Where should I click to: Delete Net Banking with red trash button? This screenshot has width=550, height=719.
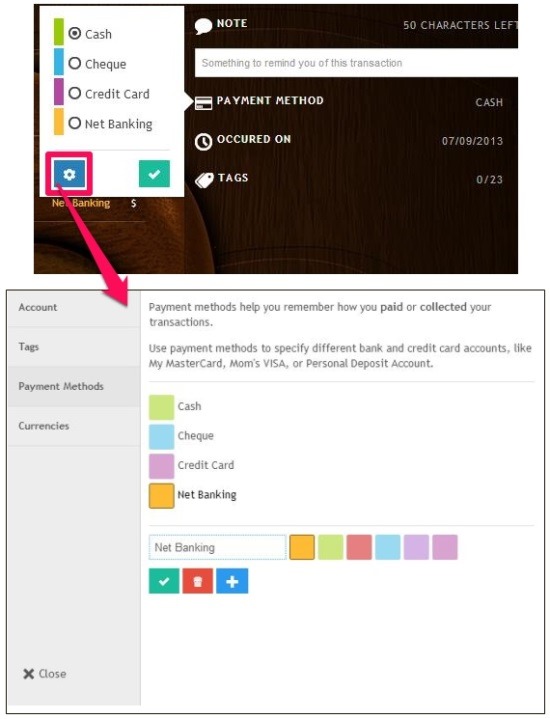tap(198, 581)
